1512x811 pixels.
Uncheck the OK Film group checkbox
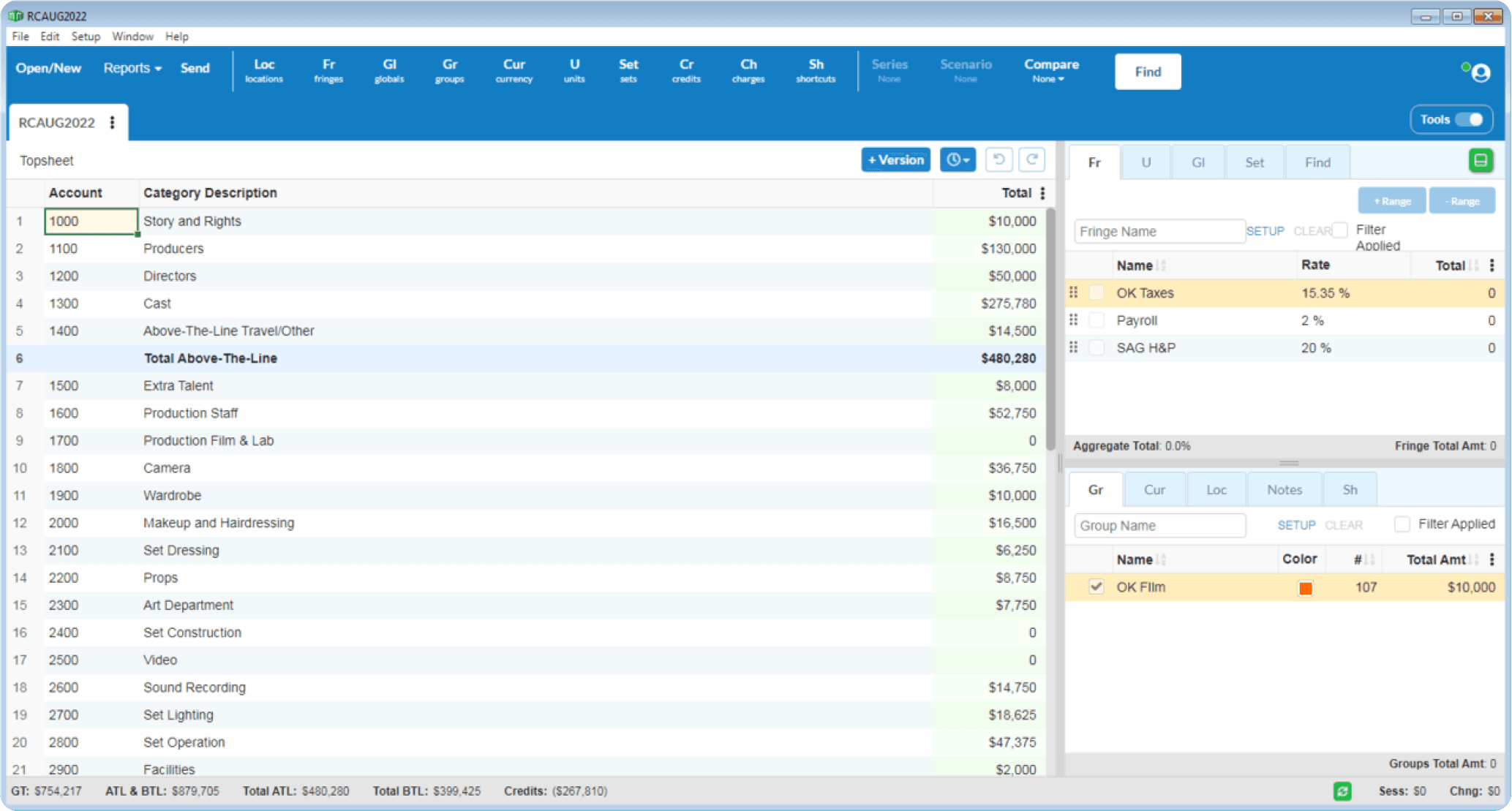point(1096,586)
